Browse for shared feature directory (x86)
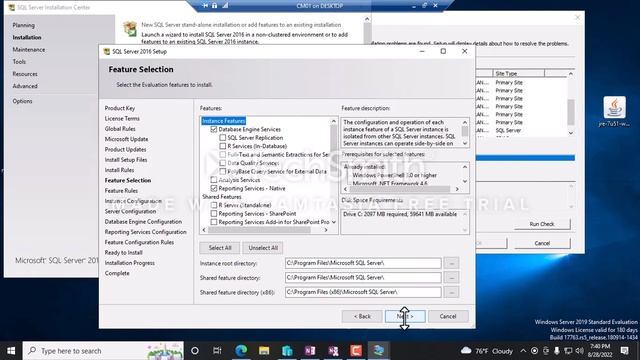This screenshot has height=360, width=640. point(451,292)
